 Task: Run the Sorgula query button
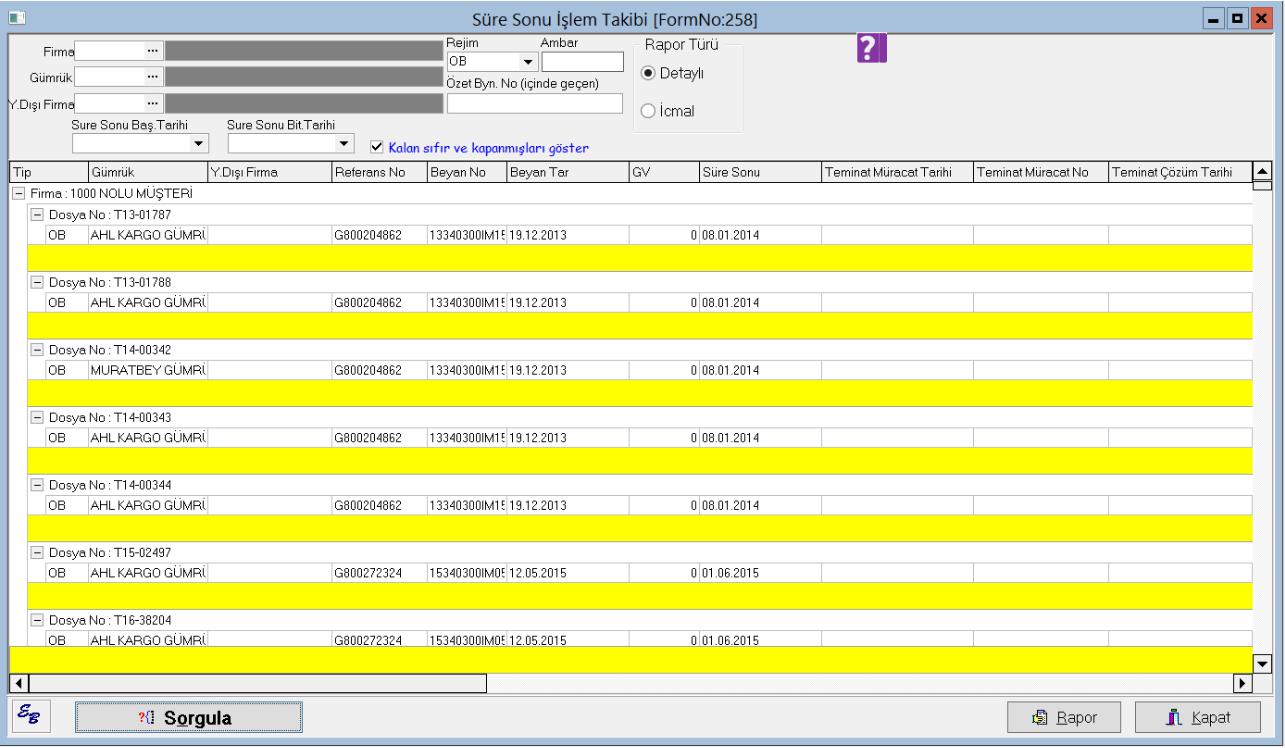[189, 718]
